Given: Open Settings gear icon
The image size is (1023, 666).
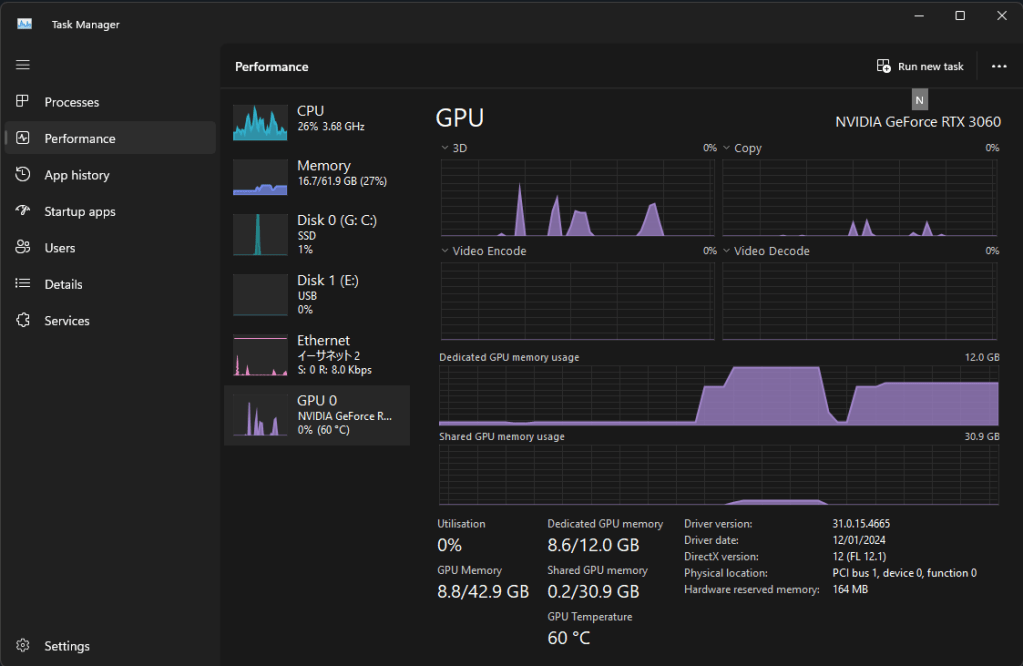Looking at the screenshot, I should point(23,646).
